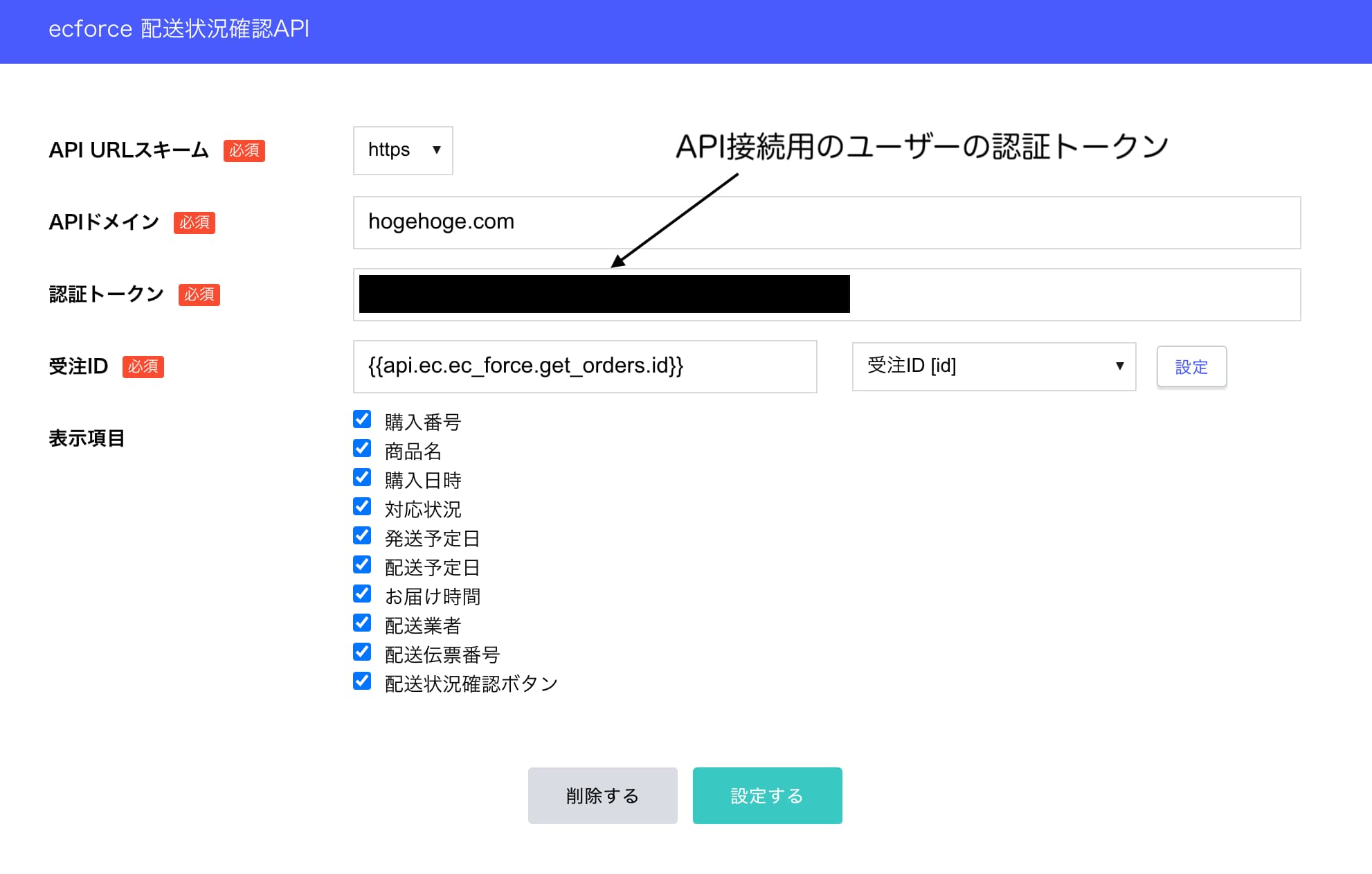Click the 受注ID template input field
Image resolution: width=1372 pixels, height=874 pixels.
tap(585, 366)
